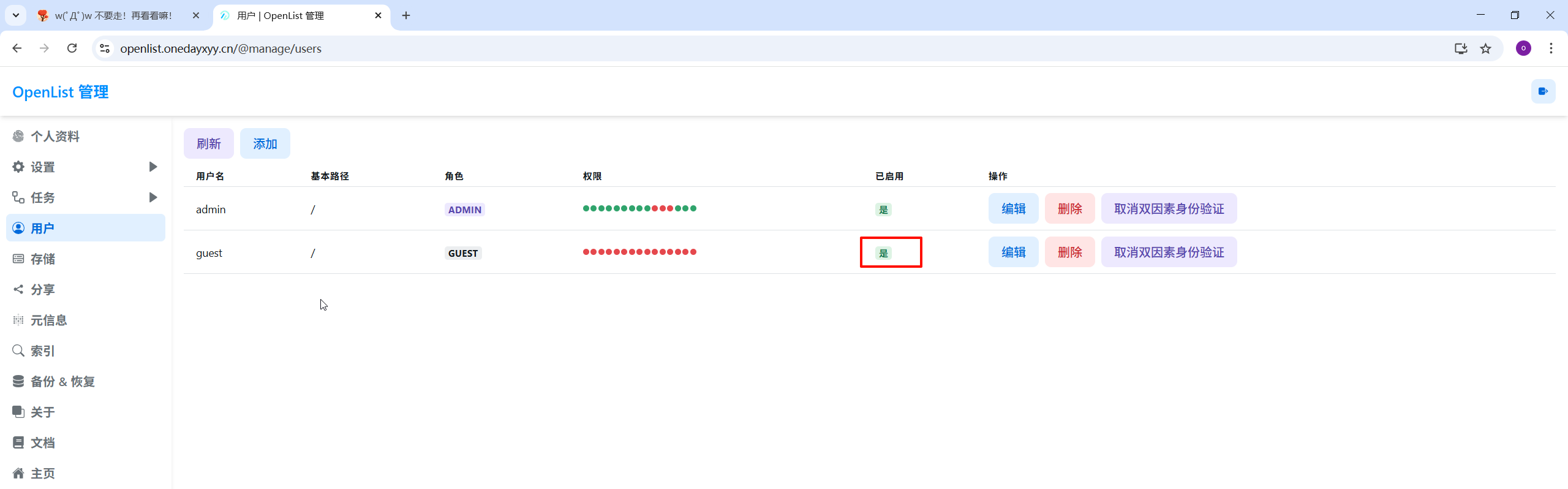
Task: Click the browser address bar URL
Action: pos(221,48)
